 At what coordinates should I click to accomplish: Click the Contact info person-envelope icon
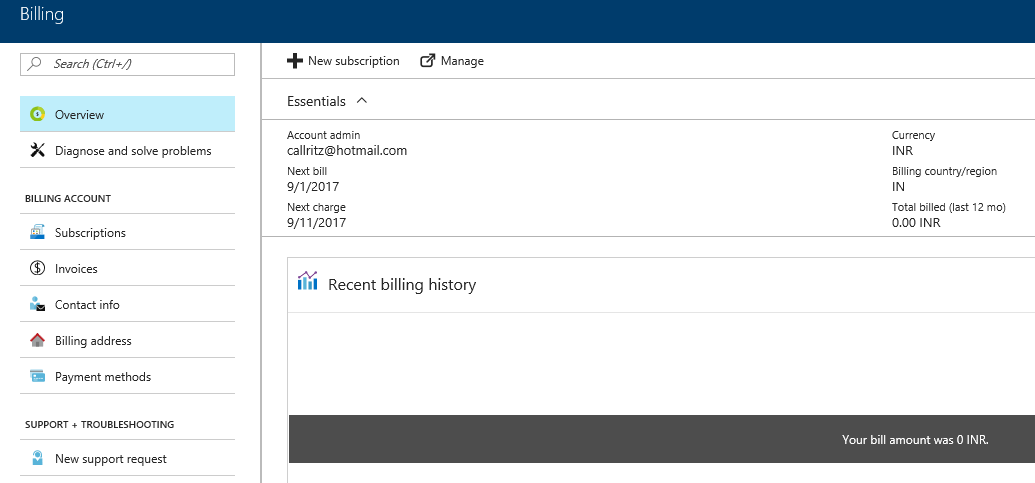click(38, 304)
